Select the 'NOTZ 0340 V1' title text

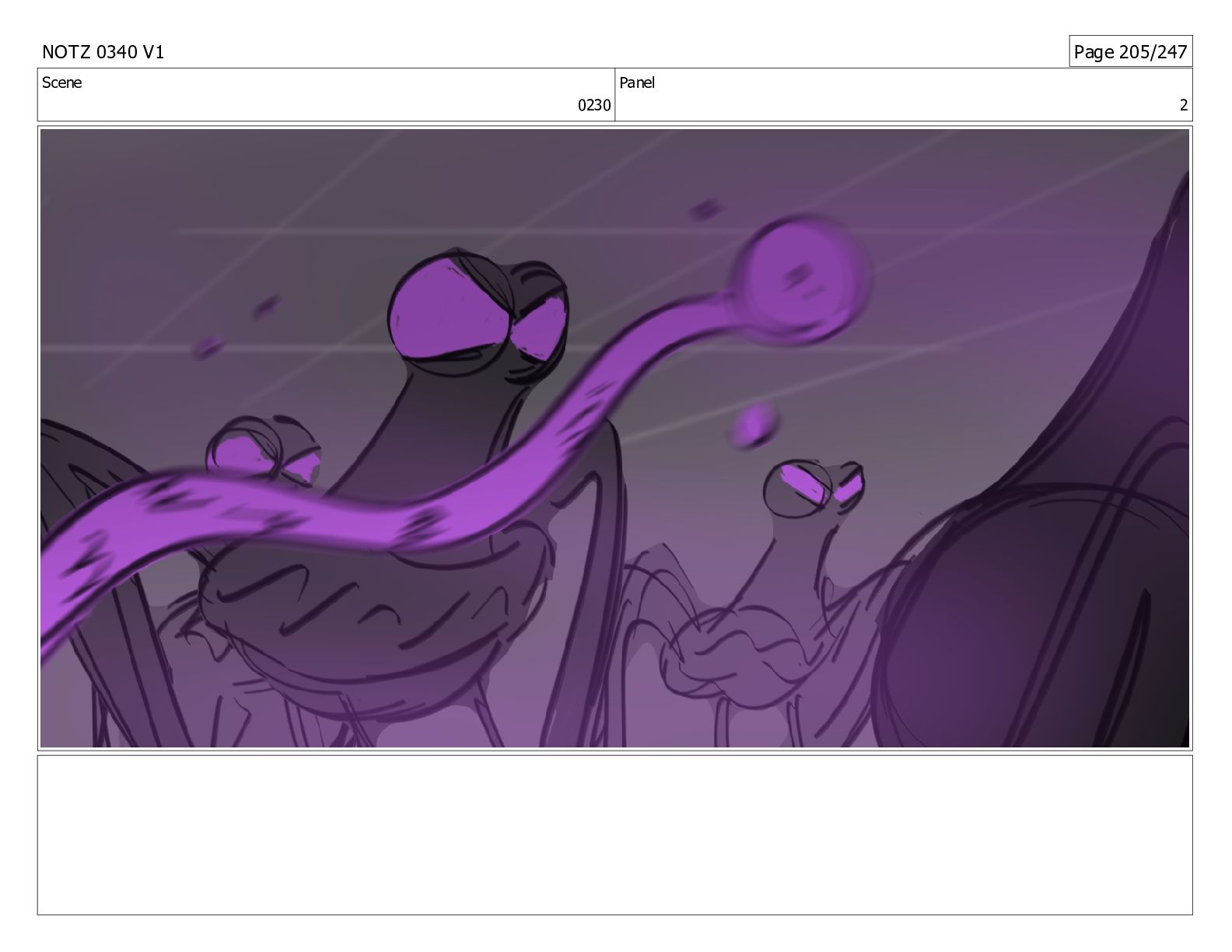[x=103, y=52]
